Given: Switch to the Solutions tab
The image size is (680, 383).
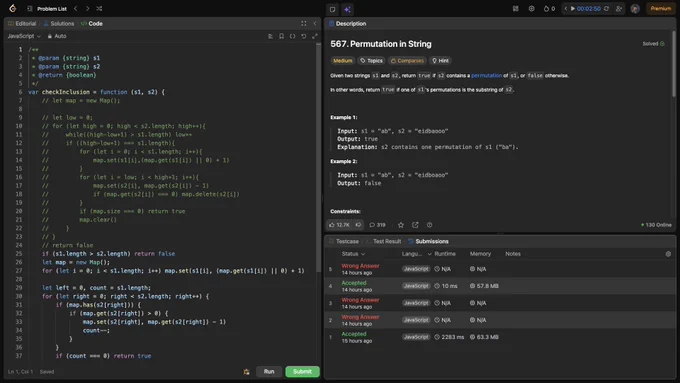Looking at the screenshot, I should click(59, 23).
